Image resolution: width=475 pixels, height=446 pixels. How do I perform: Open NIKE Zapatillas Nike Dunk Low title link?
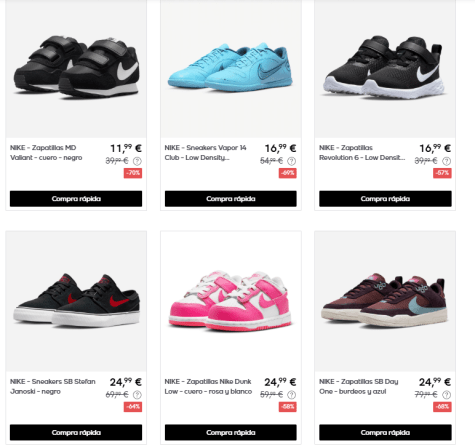(208, 386)
